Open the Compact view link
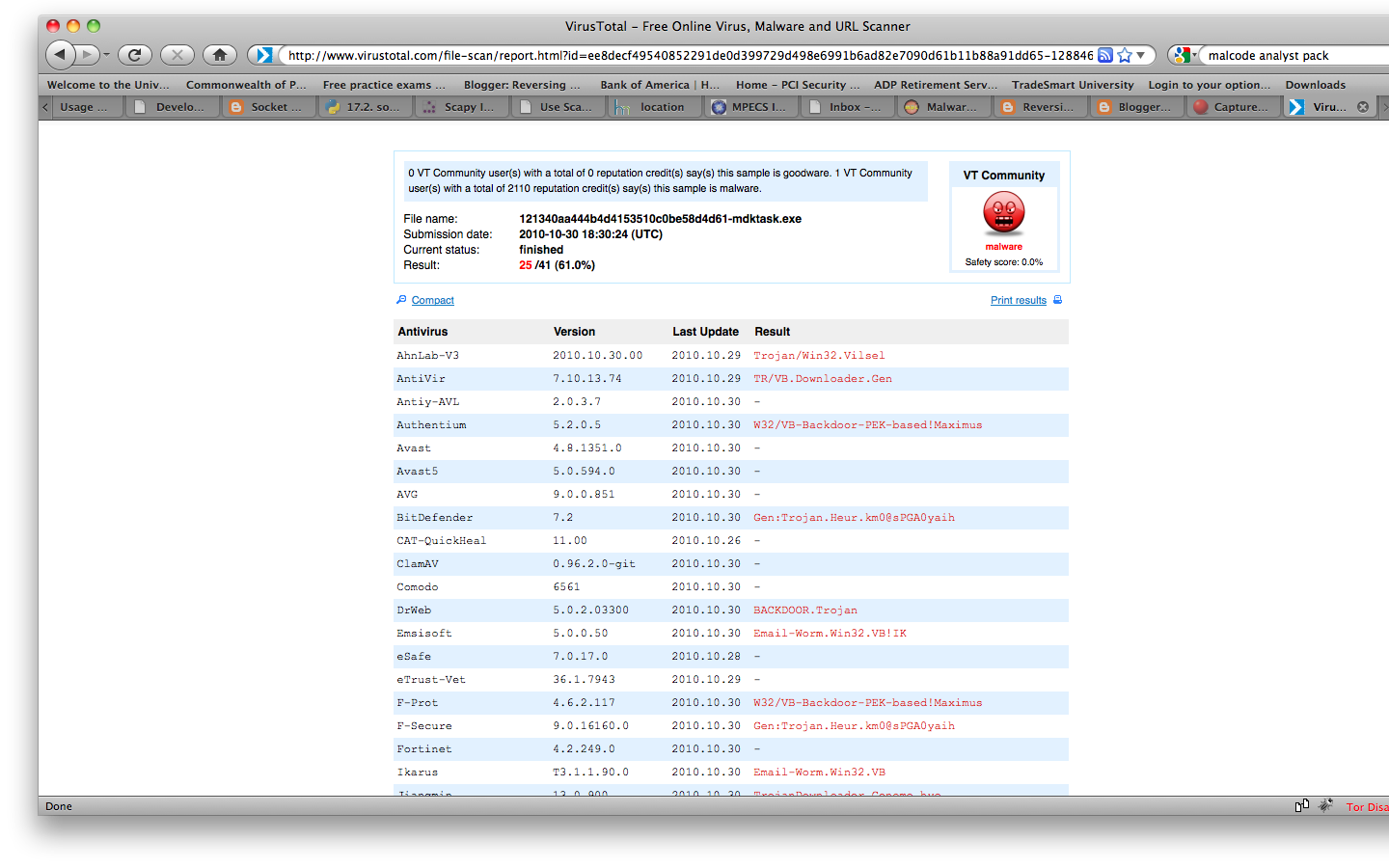This screenshot has width=1389, height=868. (432, 300)
